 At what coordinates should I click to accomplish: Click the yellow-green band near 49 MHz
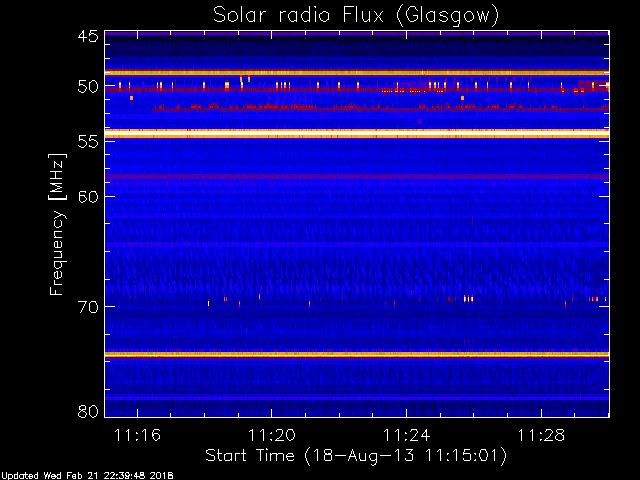[x=357, y=73]
